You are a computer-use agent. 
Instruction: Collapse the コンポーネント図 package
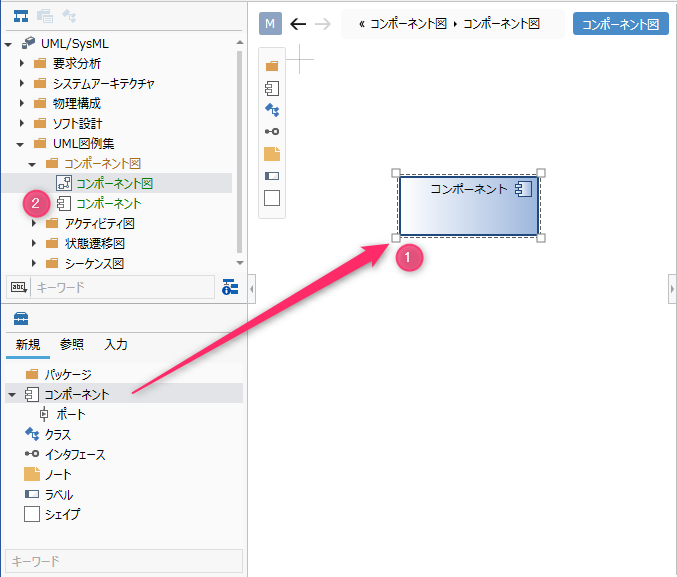point(32,165)
